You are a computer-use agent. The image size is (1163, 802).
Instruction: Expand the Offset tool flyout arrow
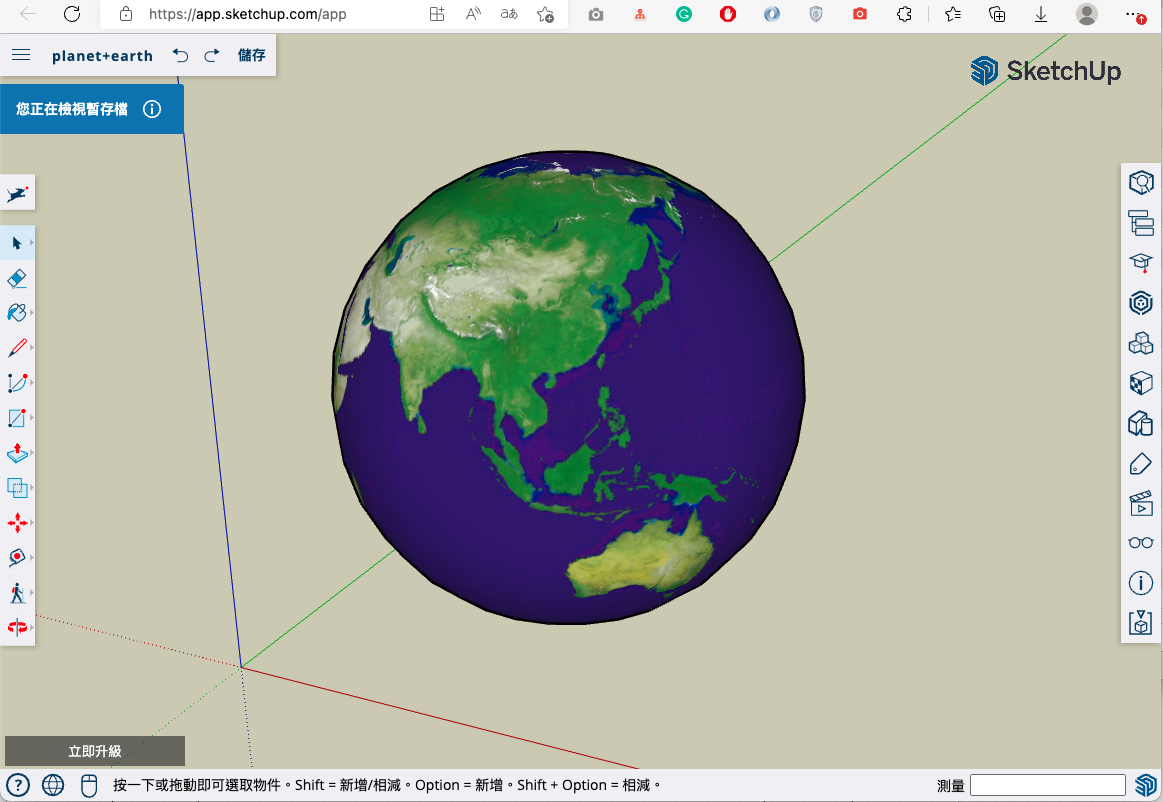point(32,487)
